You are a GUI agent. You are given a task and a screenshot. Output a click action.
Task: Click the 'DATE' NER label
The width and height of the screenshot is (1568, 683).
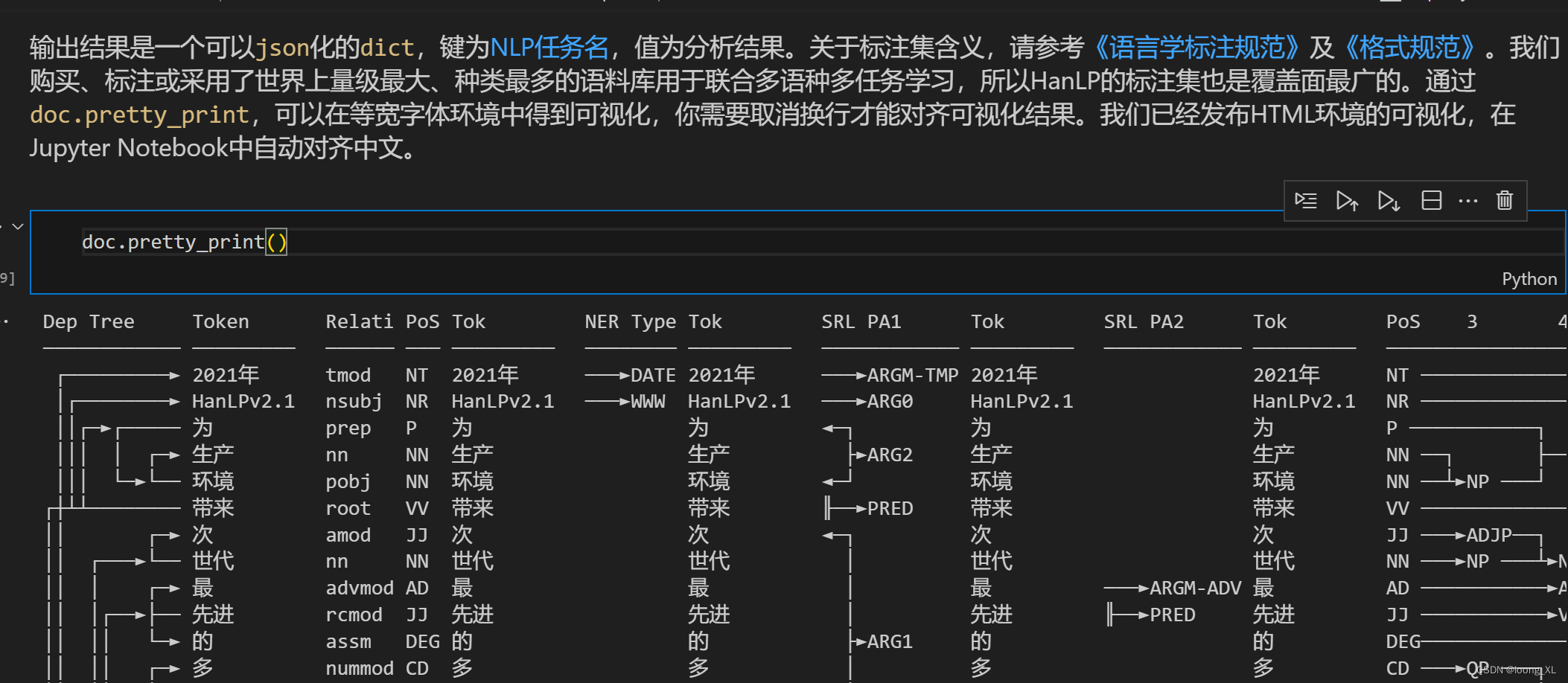point(653,375)
